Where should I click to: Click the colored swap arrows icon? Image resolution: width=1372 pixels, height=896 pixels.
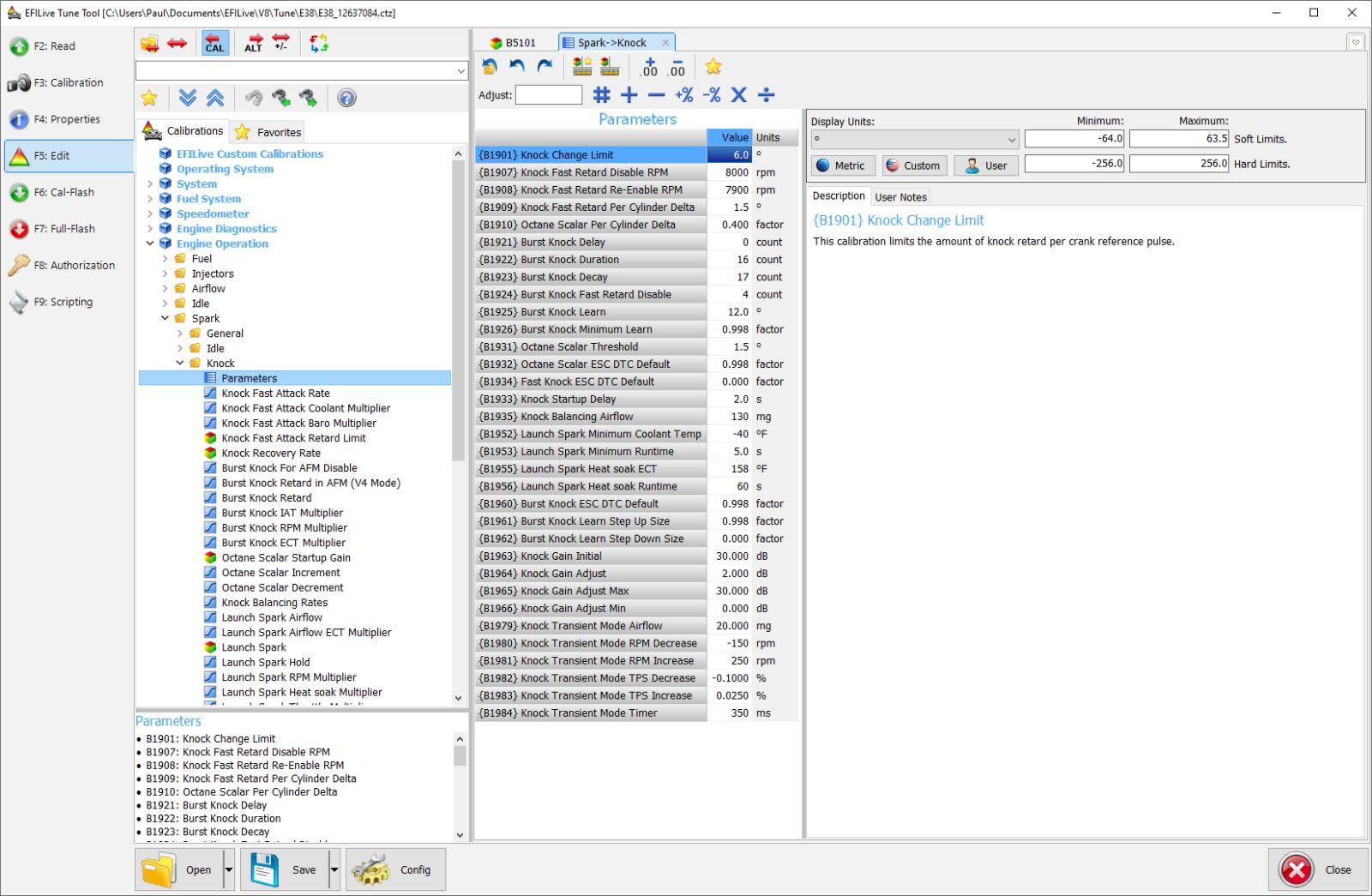[x=319, y=43]
